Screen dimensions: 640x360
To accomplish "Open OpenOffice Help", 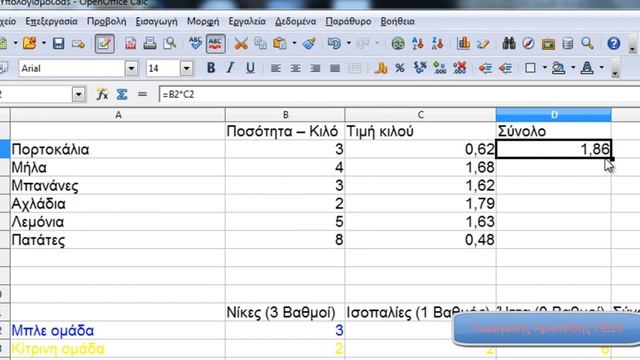I will coord(613,43).
